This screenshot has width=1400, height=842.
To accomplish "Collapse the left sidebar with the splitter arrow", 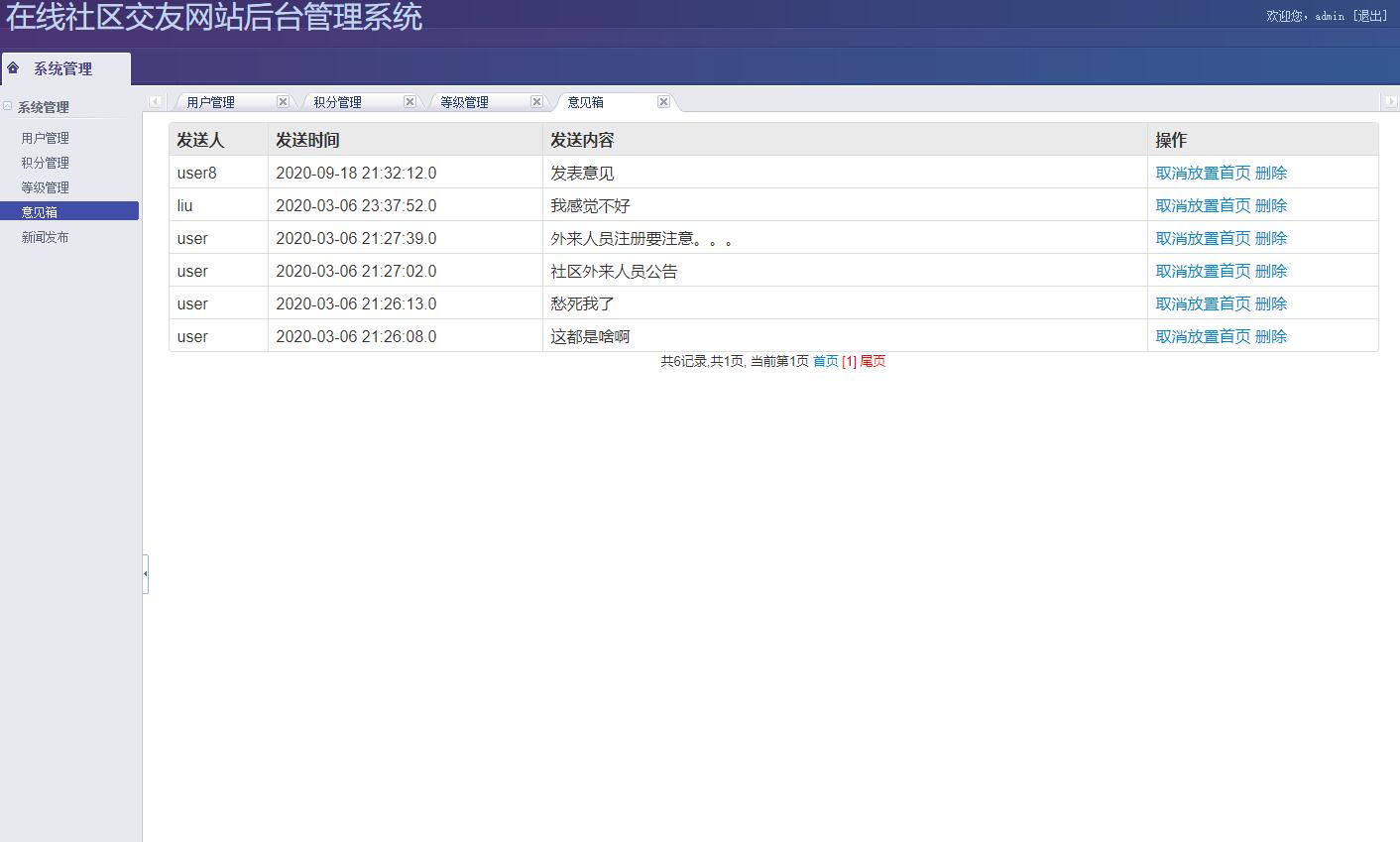I will pyautogui.click(x=146, y=573).
